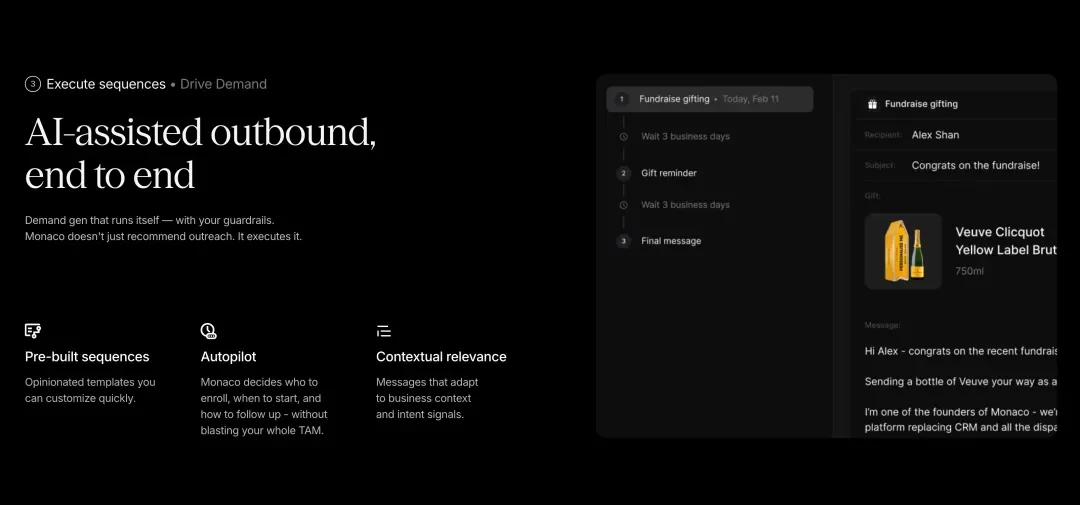The image size is (1080, 505).
Task: Click the clock icon above Gift reminder
Action: coord(623,136)
